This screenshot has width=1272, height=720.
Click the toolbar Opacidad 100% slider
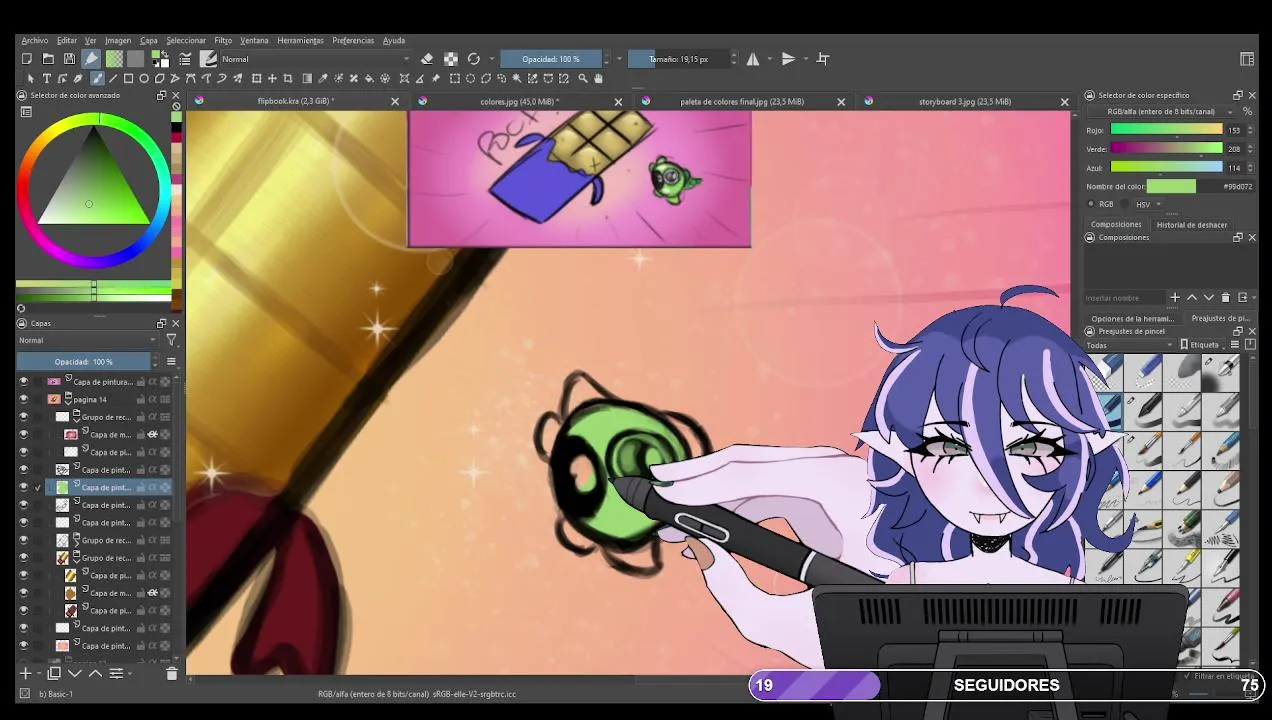click(x=552, y=59)
